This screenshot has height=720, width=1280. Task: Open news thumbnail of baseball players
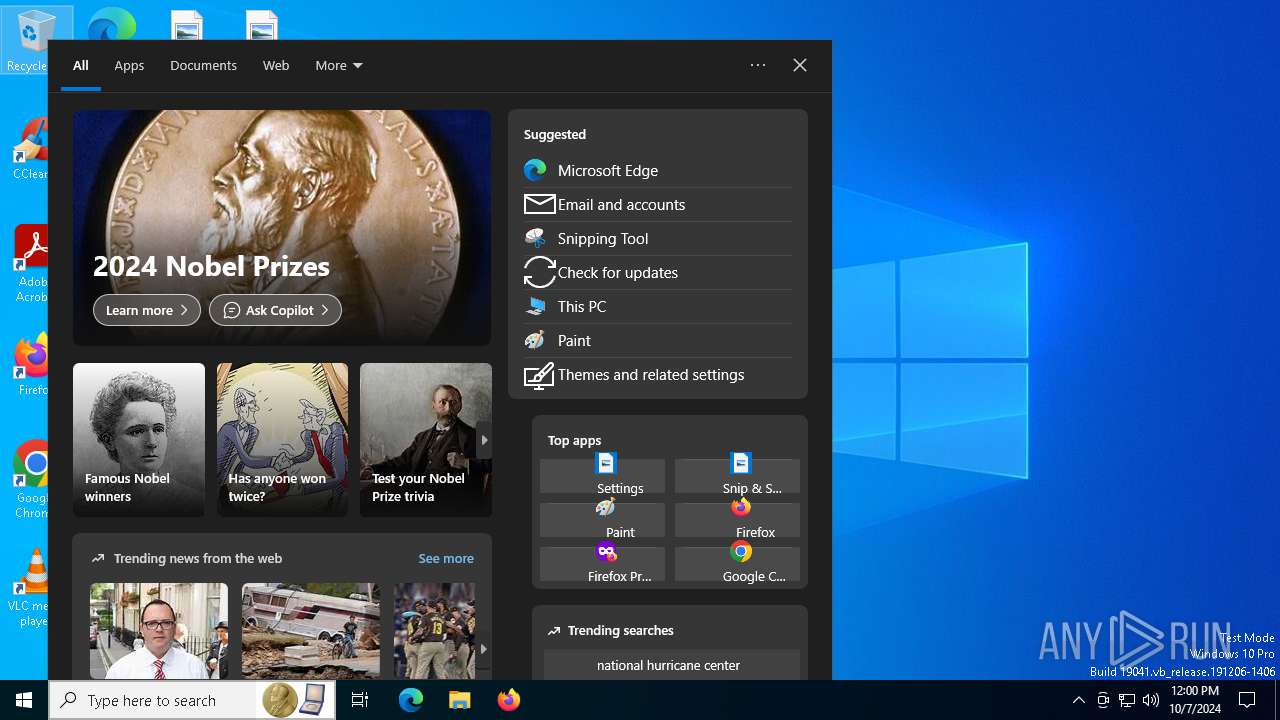click(435, 631)
